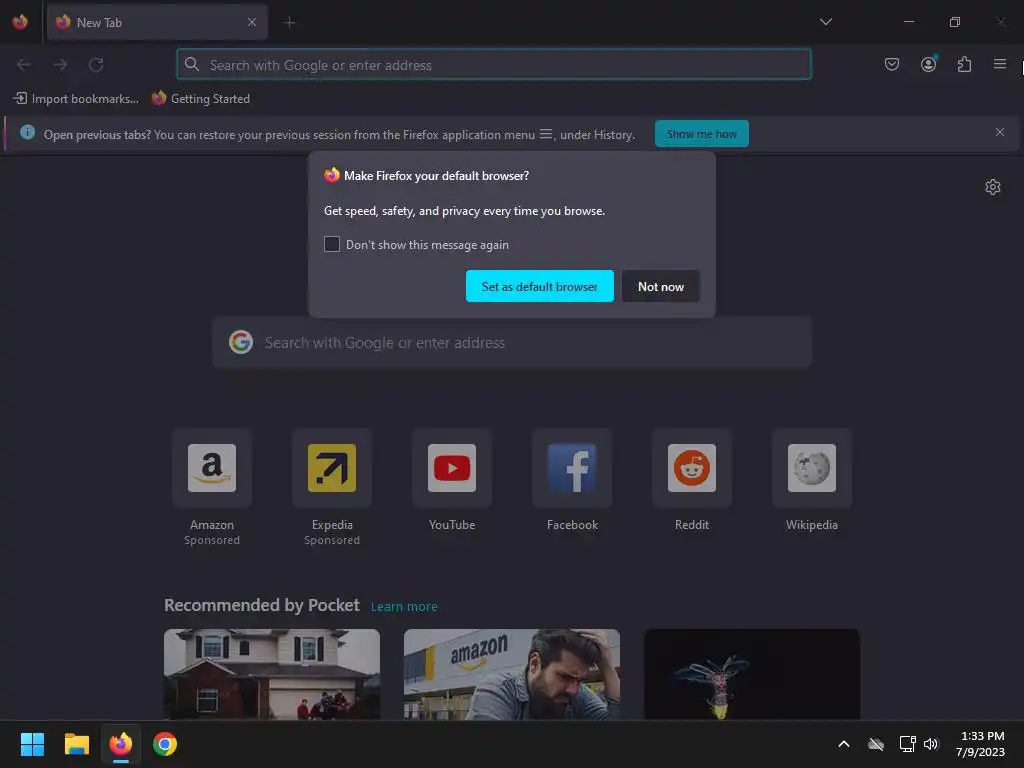Open the Firefox application hamburger menu
Image resolution: width=1024 pixels, height=768 pixels.
coord(999,64)
